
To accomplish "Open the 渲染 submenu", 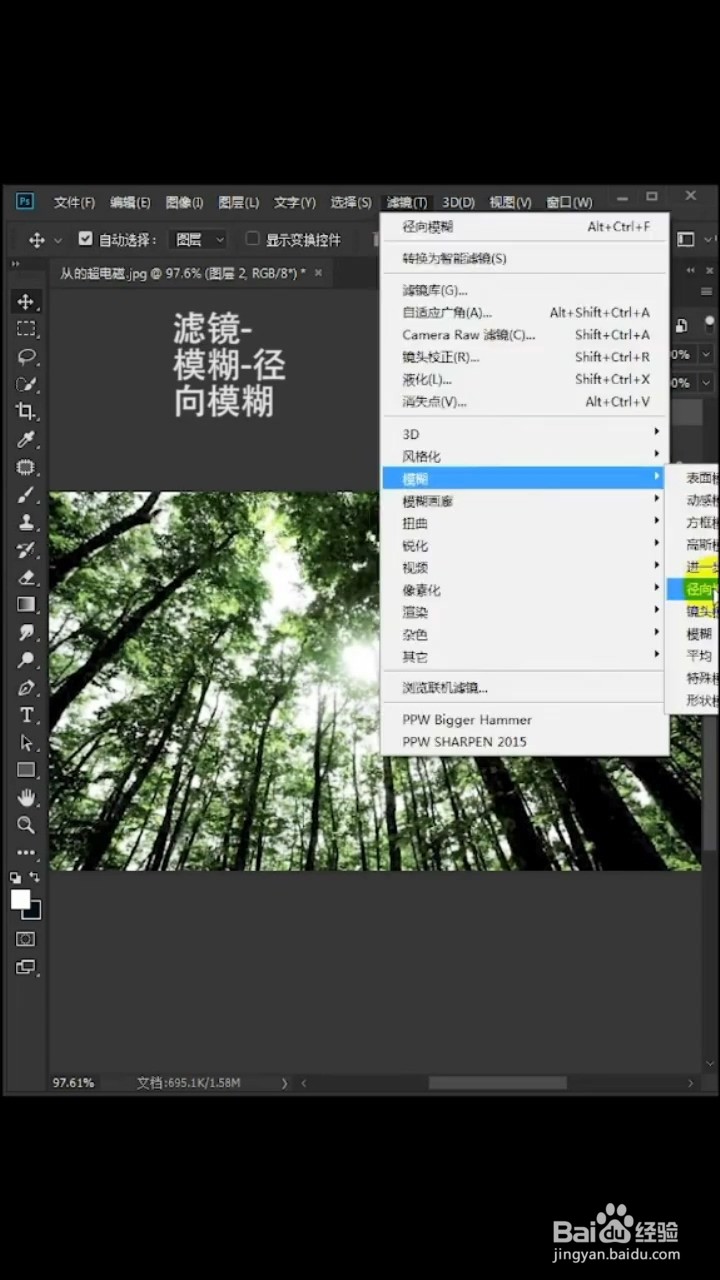I will [x=525, y=612].
